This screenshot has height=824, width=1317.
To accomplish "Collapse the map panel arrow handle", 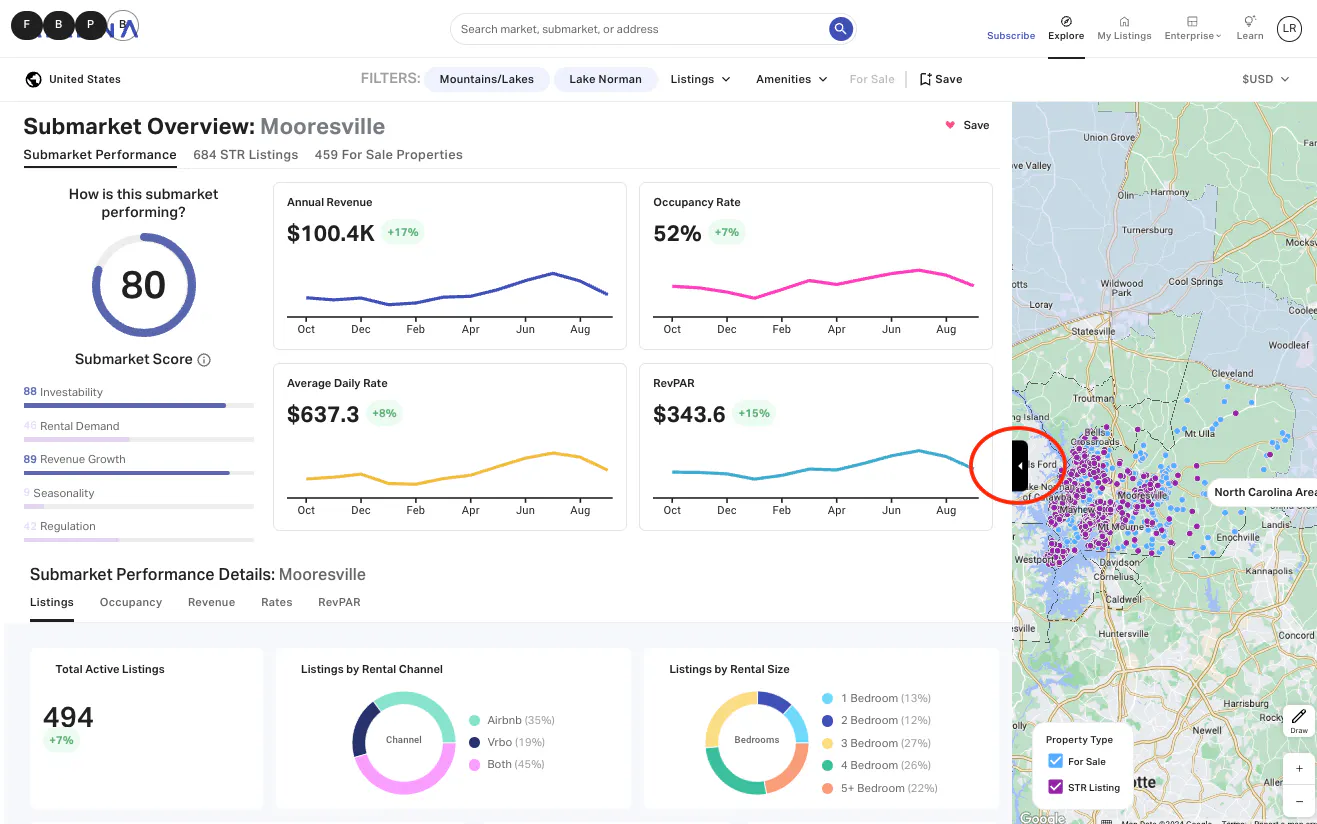I will tap(1020, 466).
